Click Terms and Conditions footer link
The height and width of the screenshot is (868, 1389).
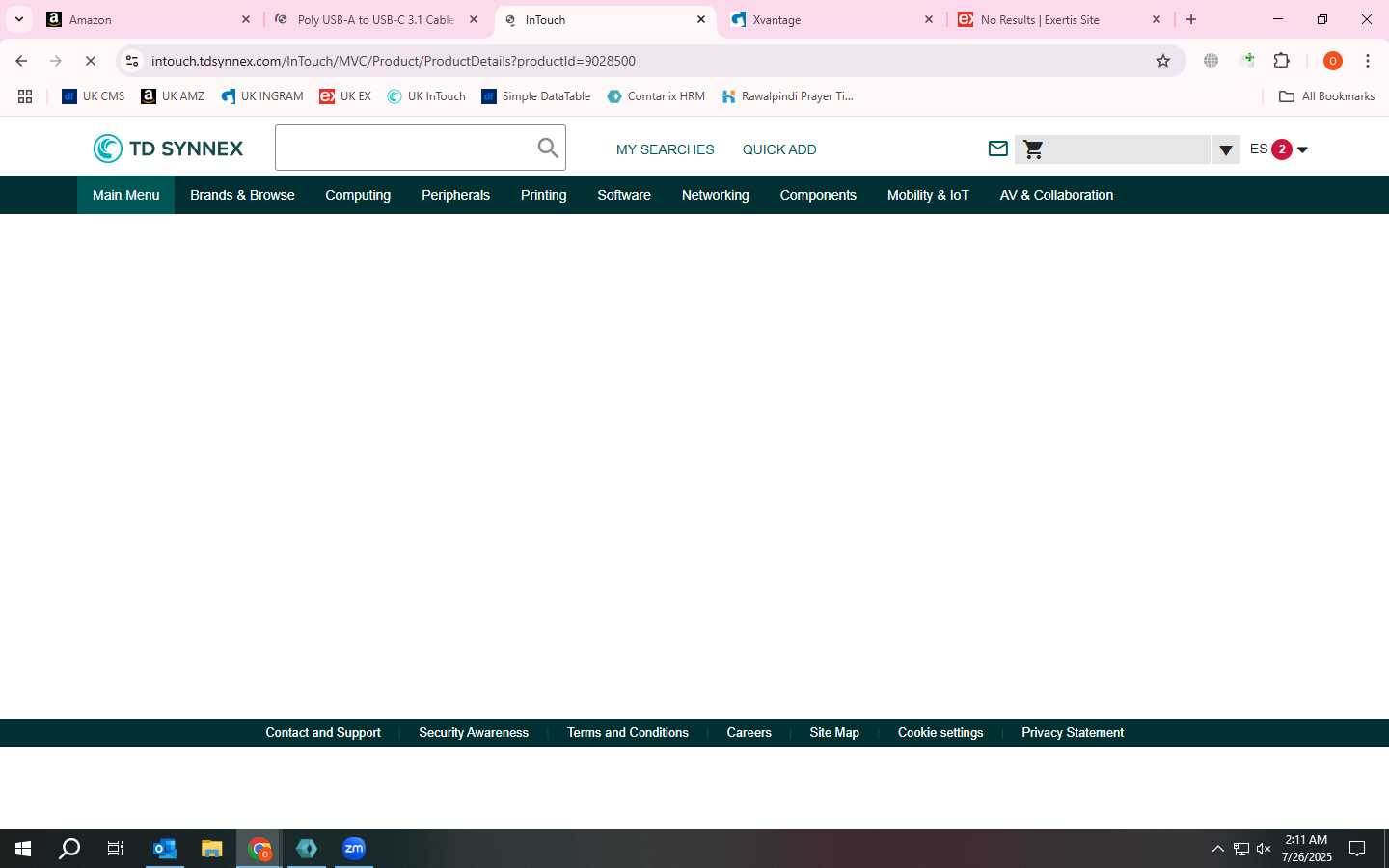pos(628,733)
